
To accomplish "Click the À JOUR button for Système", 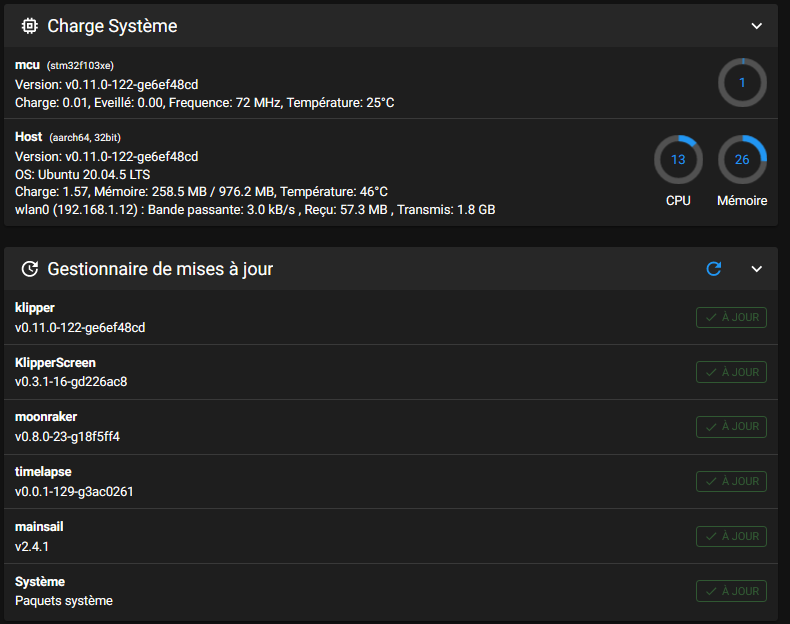I will (731, 591).
